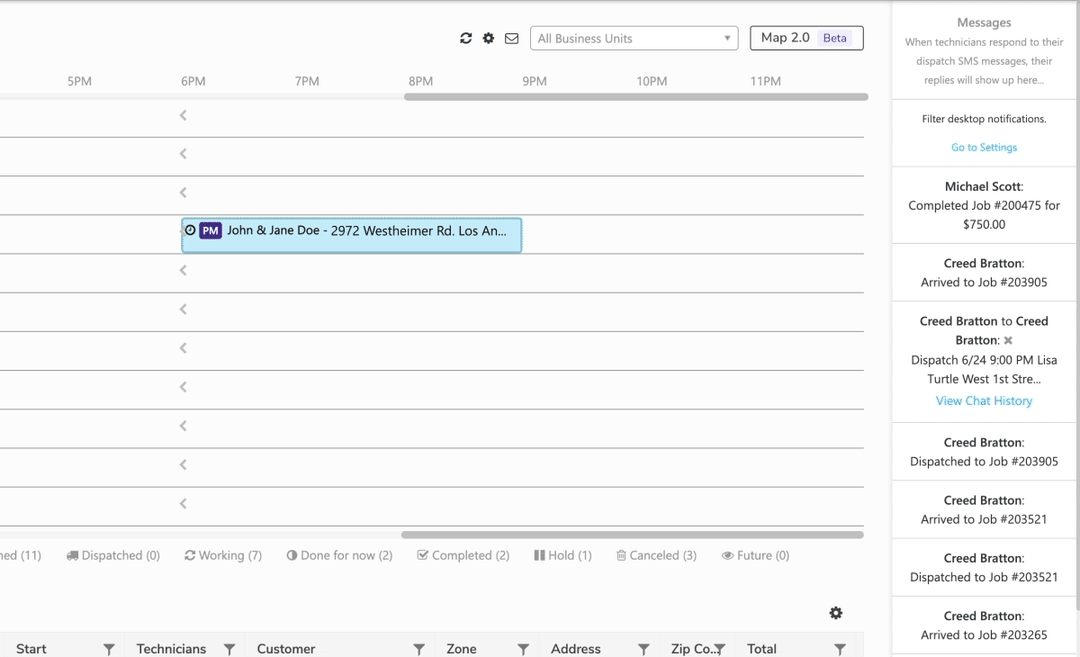
Task: Click the Customer column header
Action: point(286,649)
